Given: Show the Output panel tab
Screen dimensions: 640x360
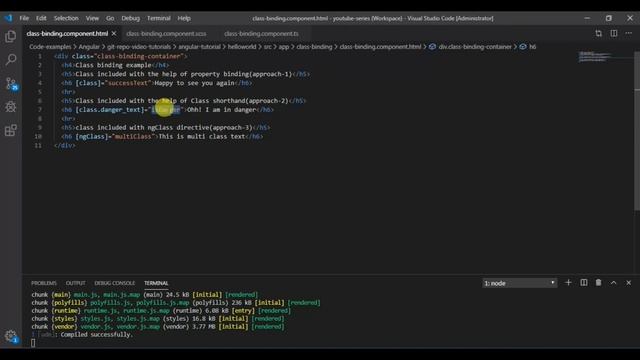Looking at the screenshot, I should pyautogui.click(x=76, y=283).
